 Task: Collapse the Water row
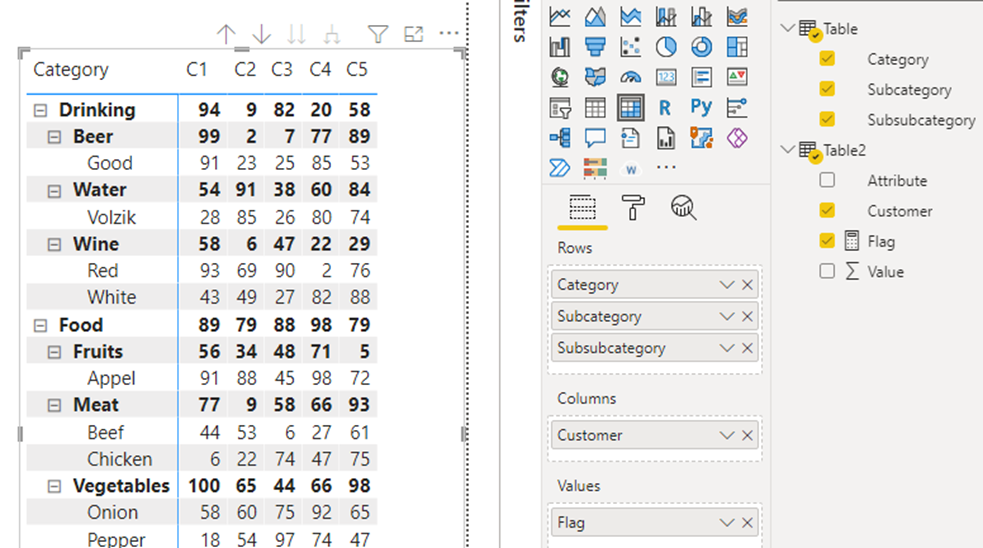point(55,191)
